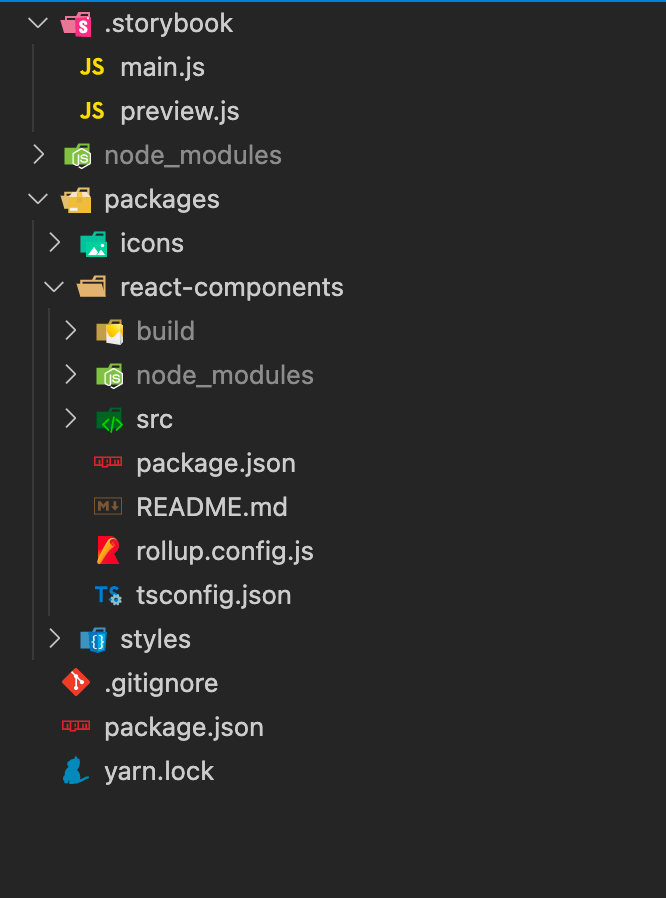Viewport: 666px width, 898px height.
Task: Click the styles folder icon
Action: point(92,638)
